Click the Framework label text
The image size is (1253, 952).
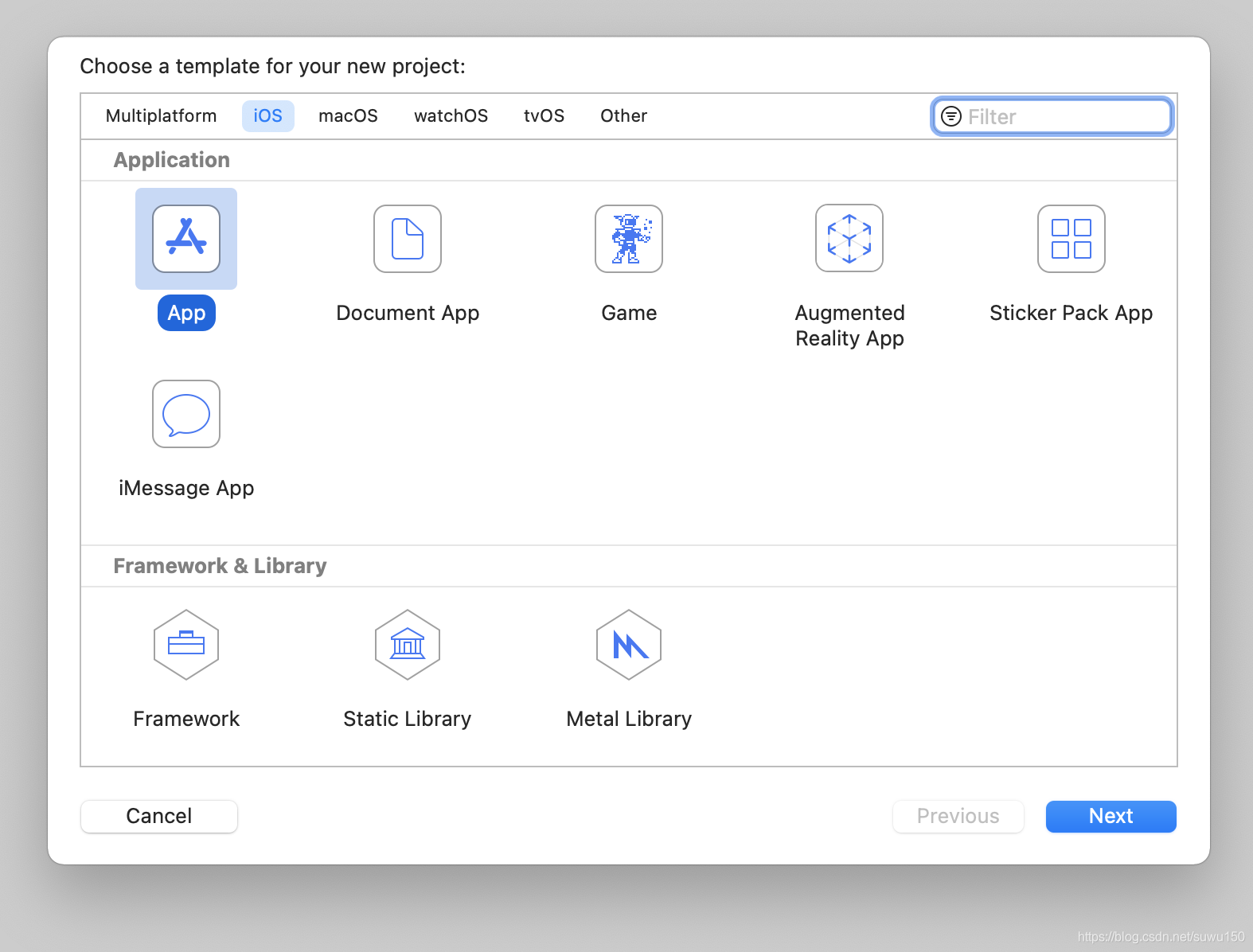[x=186, y=719]
